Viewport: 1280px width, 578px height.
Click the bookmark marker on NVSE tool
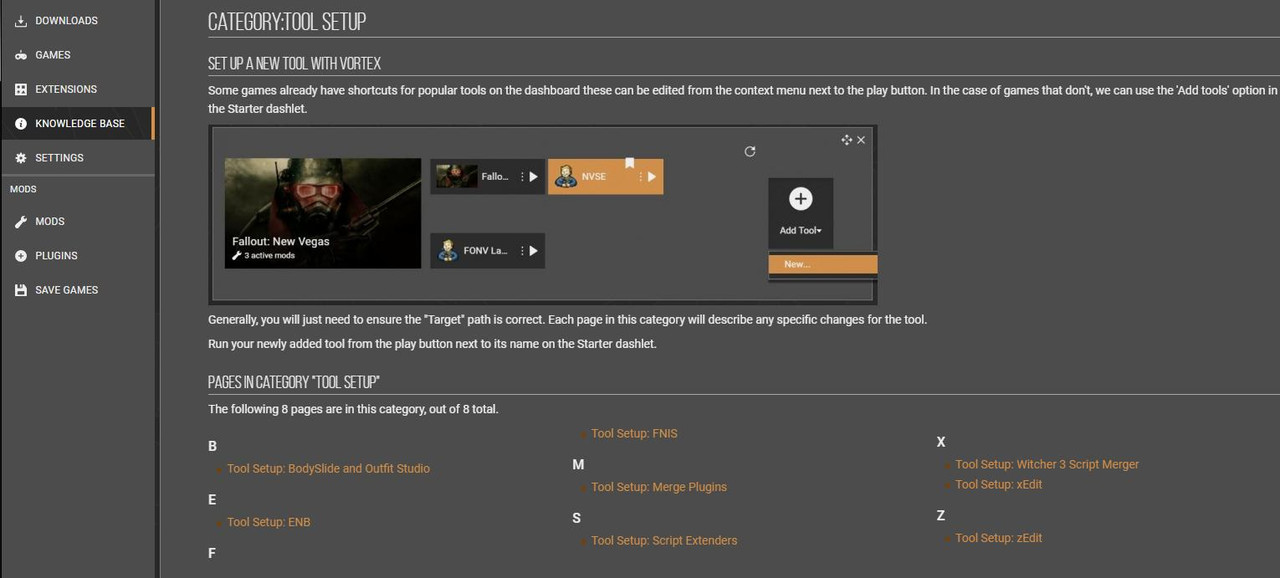tap(630, 163)
